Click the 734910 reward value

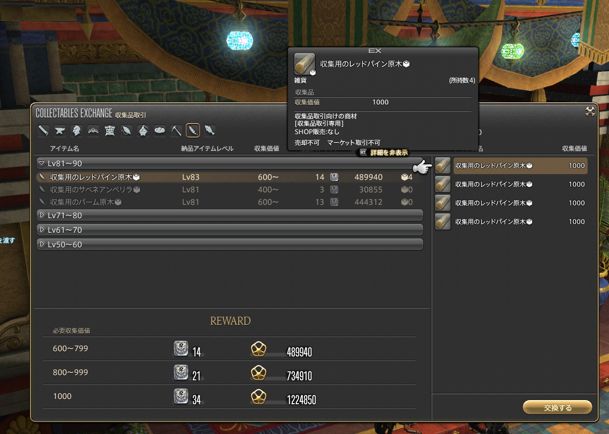[x=299, y=376]
